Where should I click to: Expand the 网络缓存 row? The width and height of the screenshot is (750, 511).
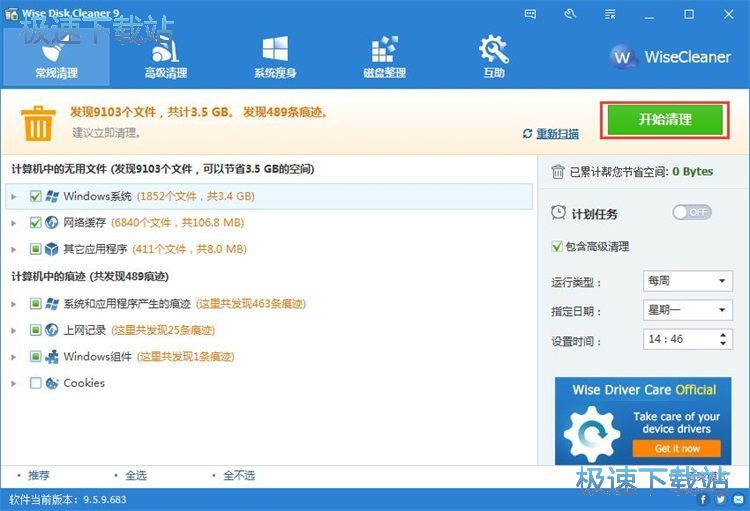click(14, 223)
